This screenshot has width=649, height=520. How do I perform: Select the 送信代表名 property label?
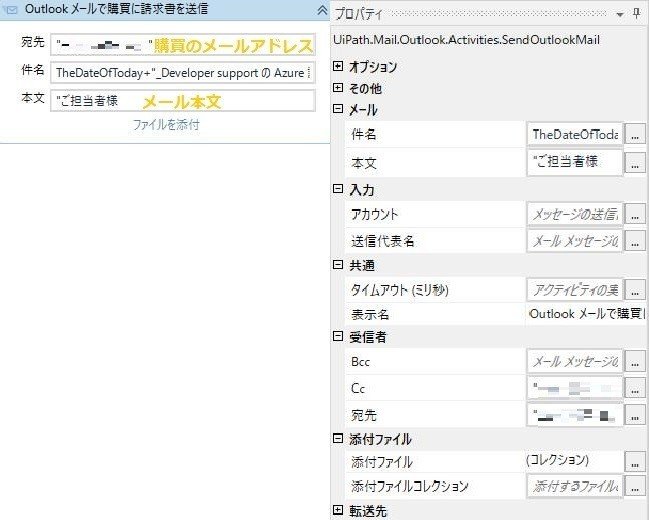tap(382, 241)
